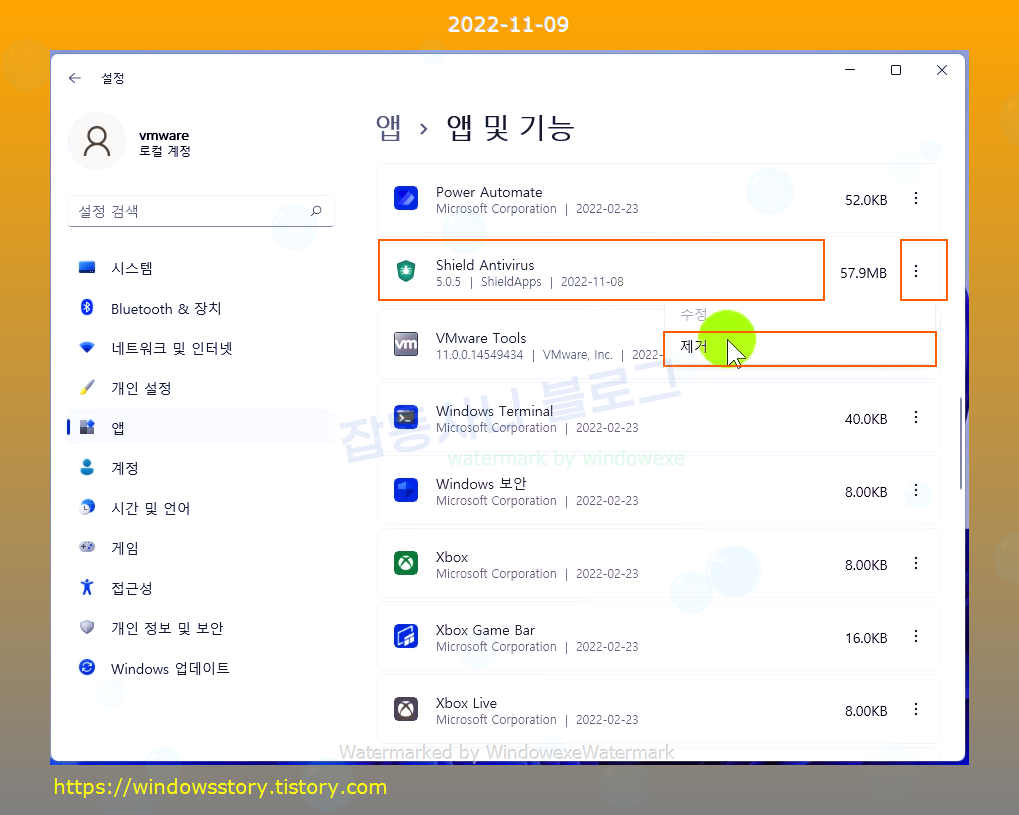Click the Power Automate name text
The image size is (1019, 815).
(x=489, y=192)
